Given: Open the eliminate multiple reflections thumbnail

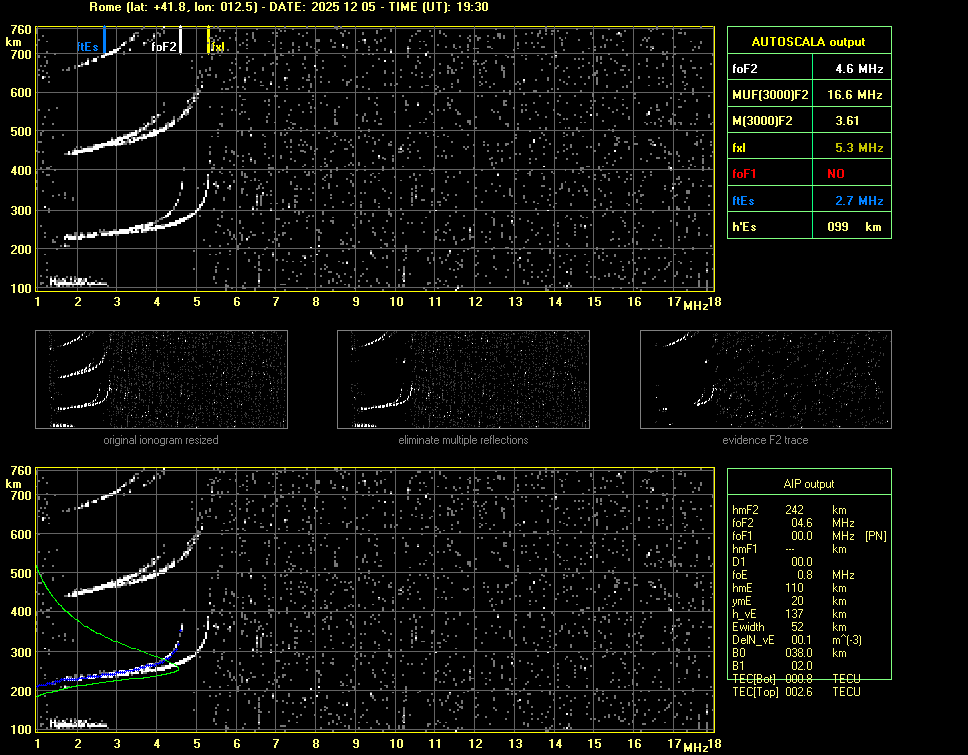Looking at the screenshot, I should pos(463,380).
